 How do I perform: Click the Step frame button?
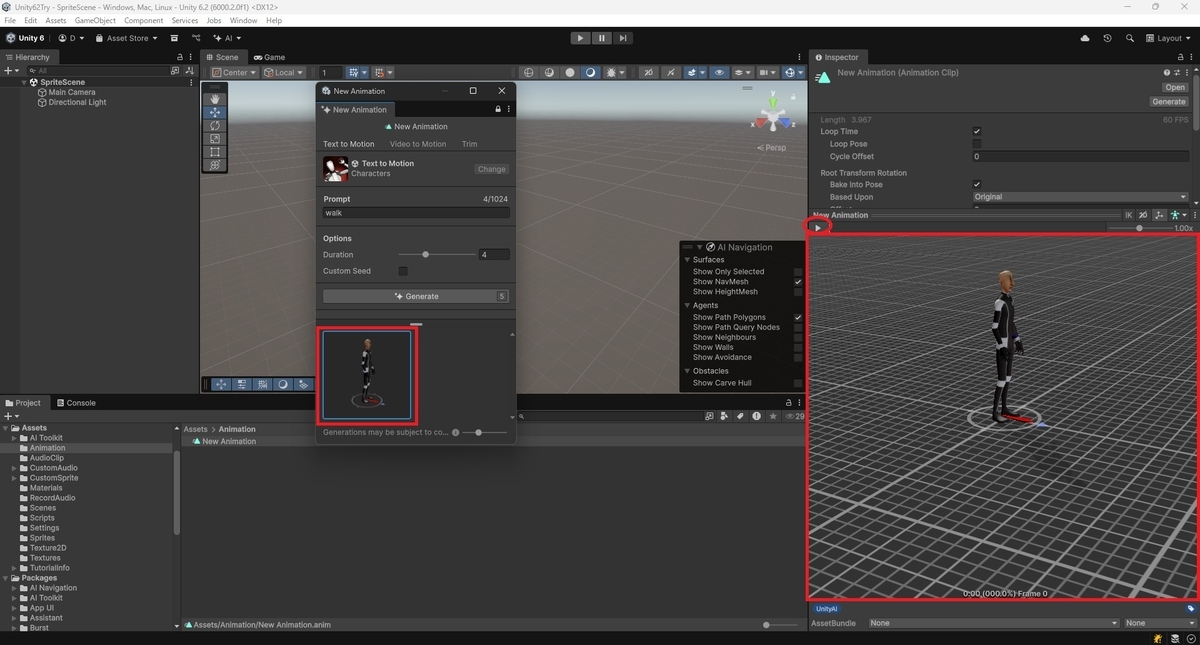[622, 38]
